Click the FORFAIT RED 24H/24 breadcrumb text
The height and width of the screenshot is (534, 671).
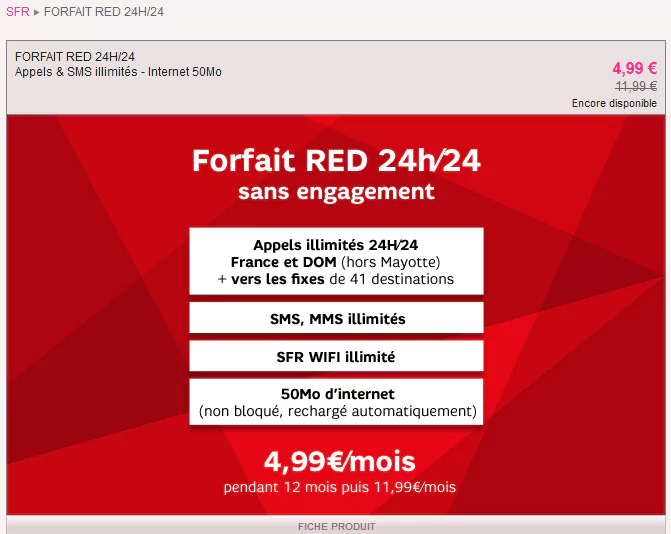coord(104,12)
